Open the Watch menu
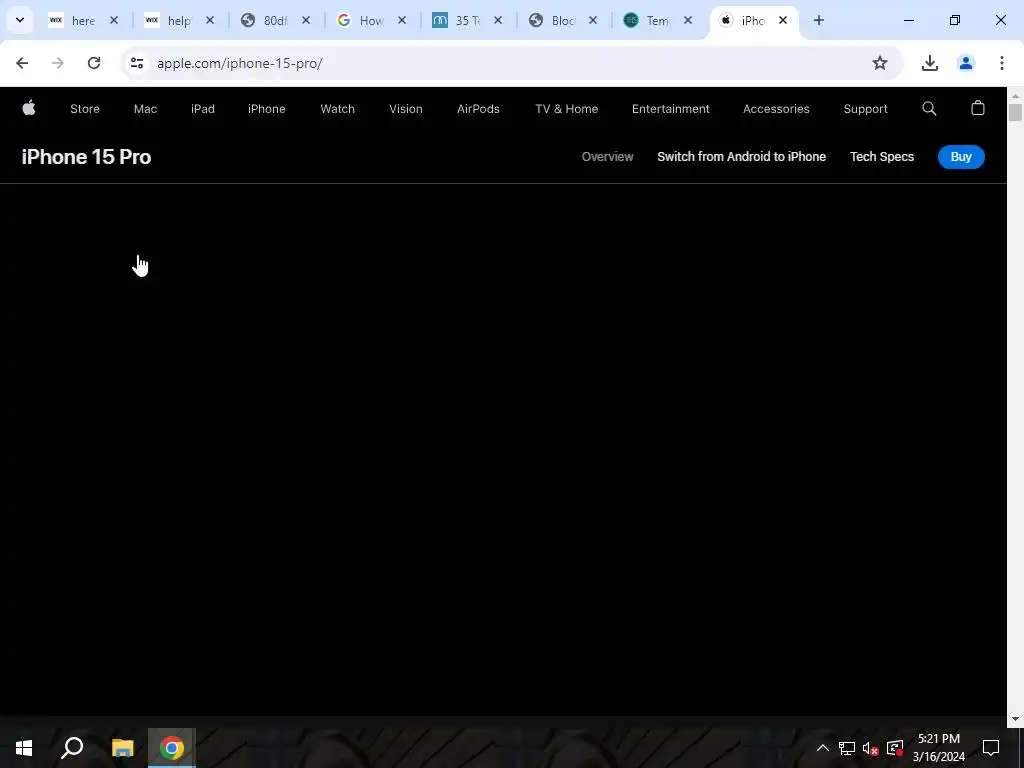Viewport: 1024px width, 768px height. 338,109
